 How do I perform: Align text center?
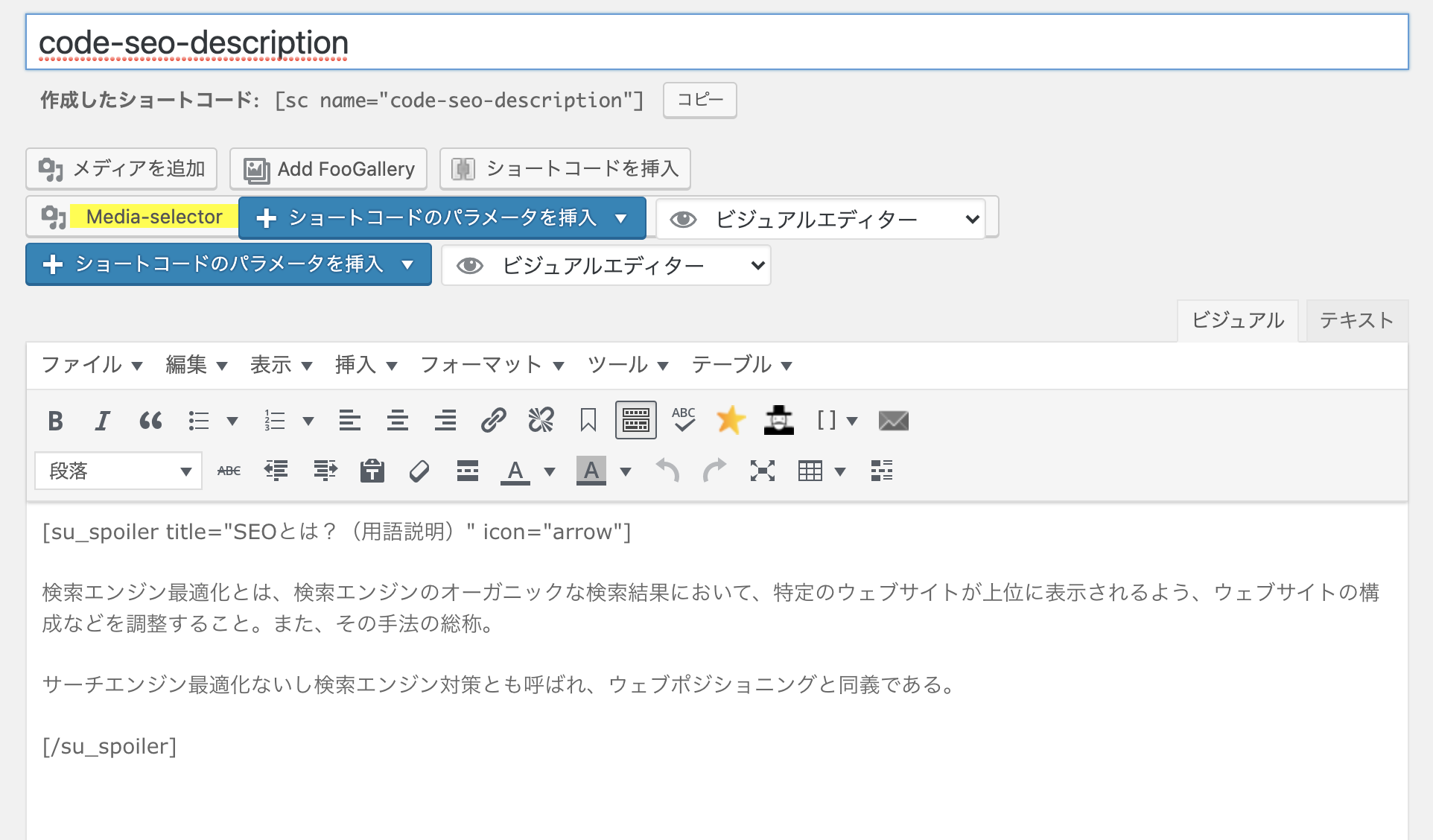(398, 421)
